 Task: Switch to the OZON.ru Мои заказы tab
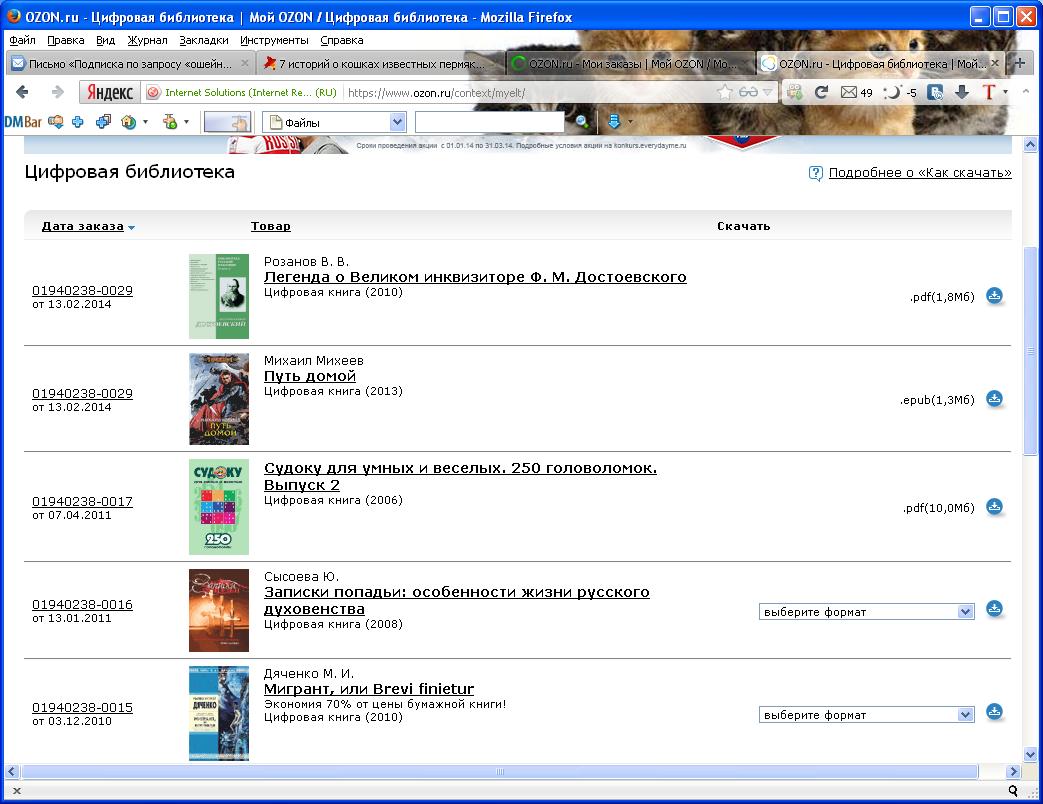pyautogui.click(x=630, y=64)
